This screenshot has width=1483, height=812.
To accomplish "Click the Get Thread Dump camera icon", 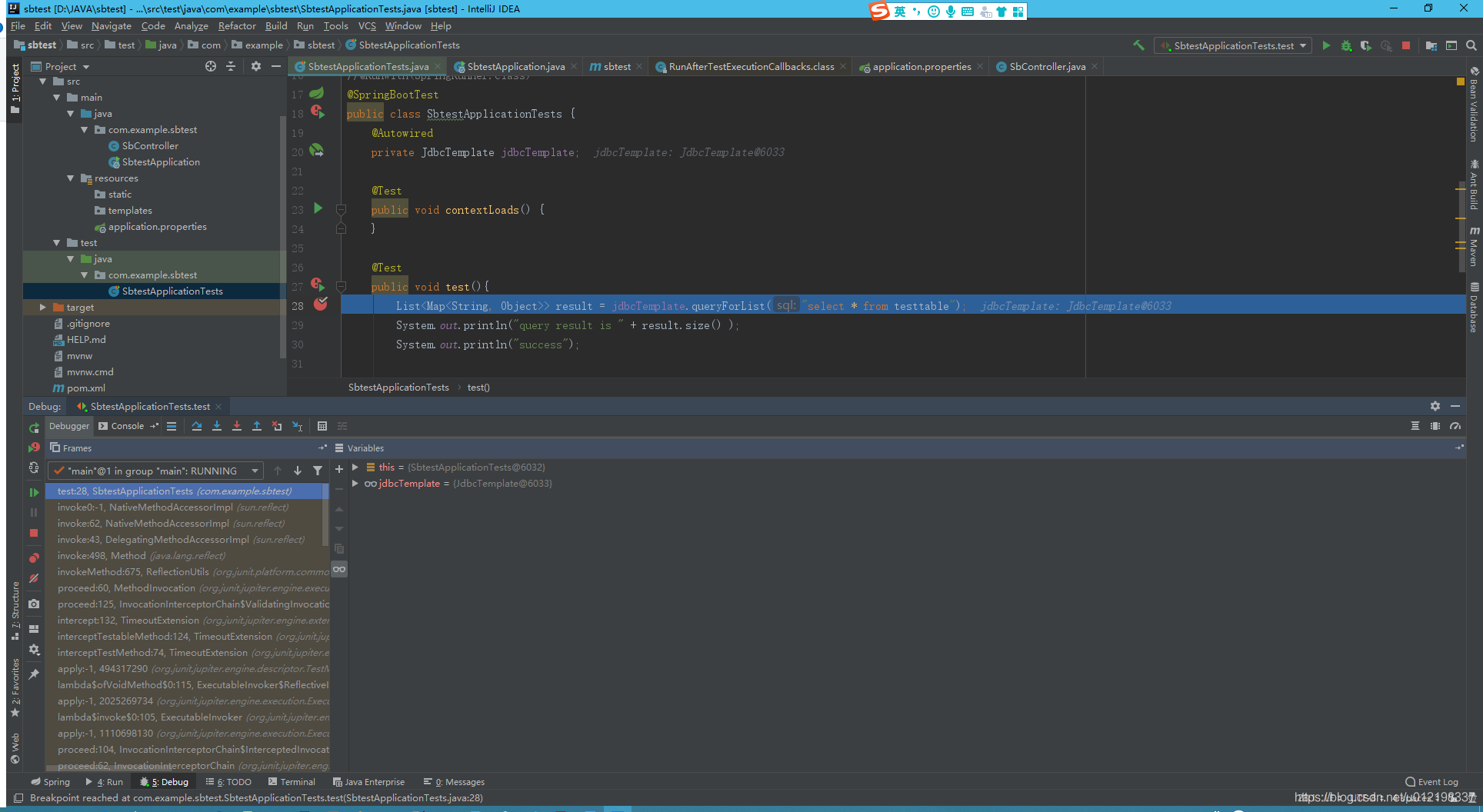I will pyautogui.click(x=34, y=604).
